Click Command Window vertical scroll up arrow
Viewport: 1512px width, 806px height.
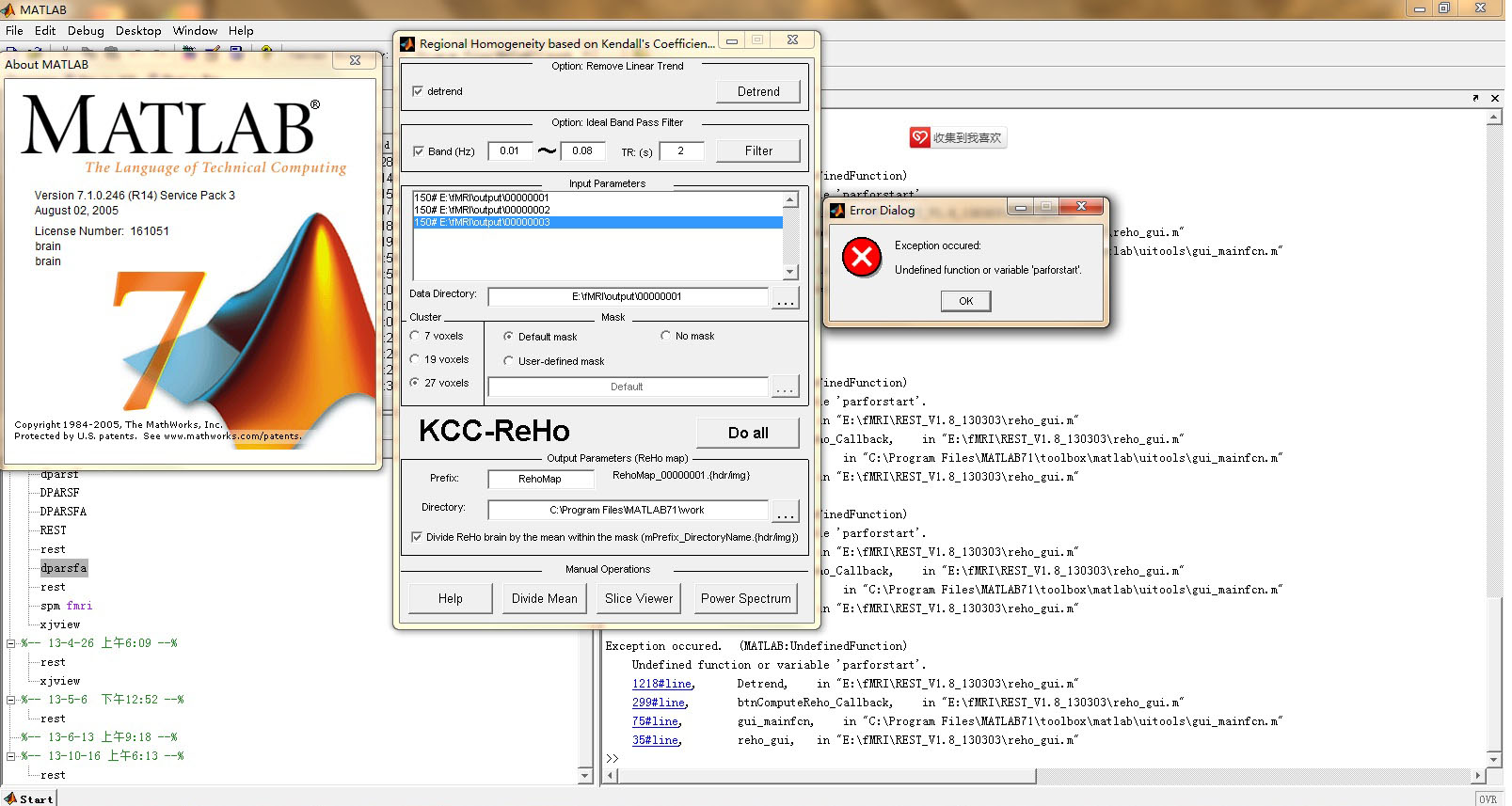point(1494,119)
